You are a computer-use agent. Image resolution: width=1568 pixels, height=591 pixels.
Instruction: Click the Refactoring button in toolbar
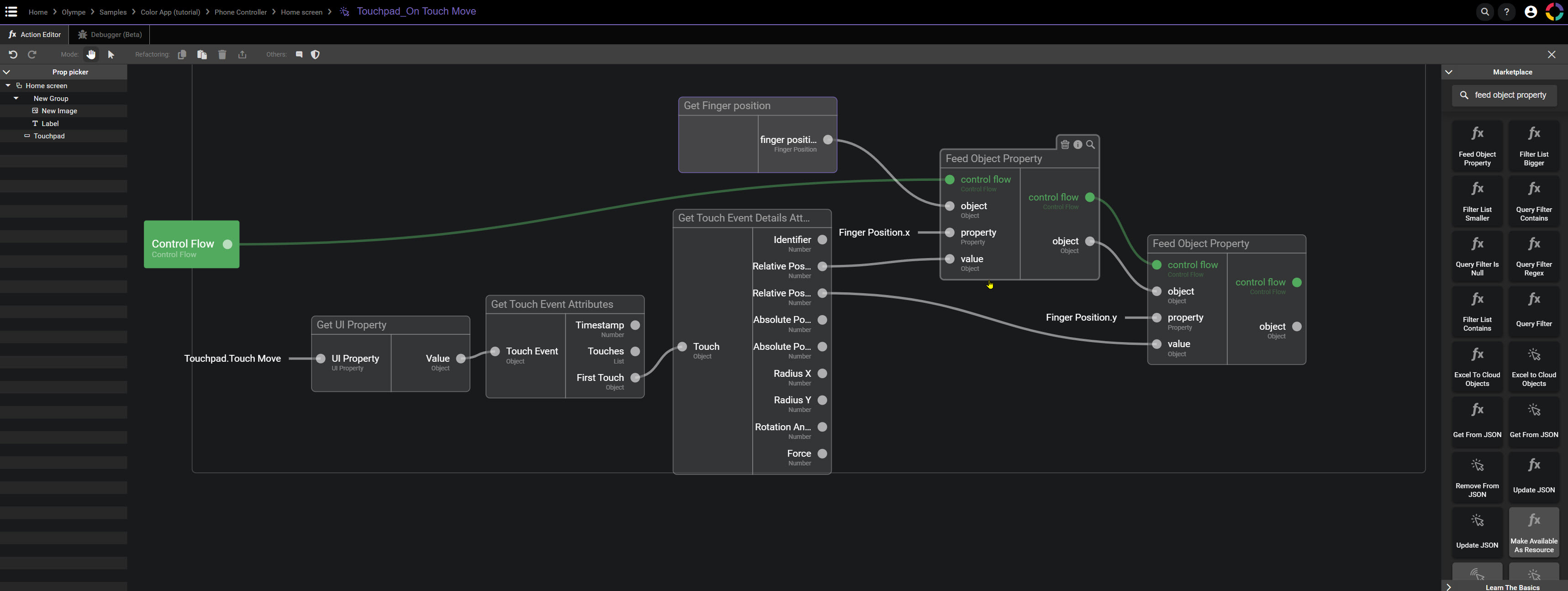click(x=153, y=54)
